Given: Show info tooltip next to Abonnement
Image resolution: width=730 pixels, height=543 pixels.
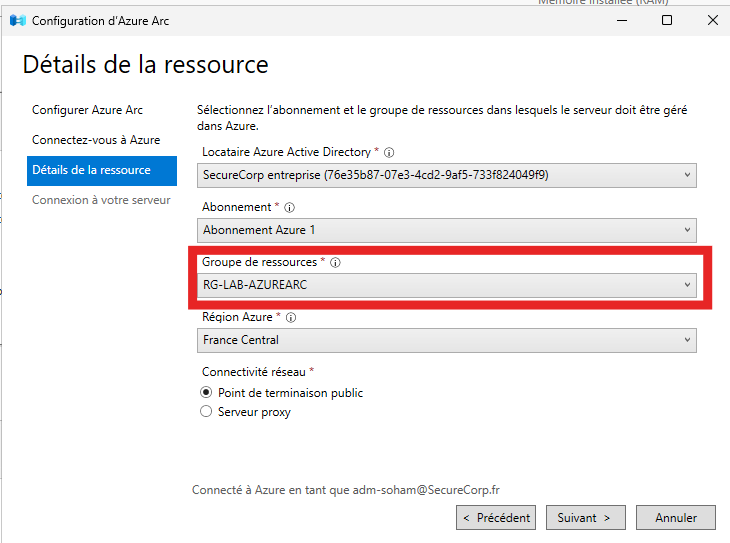Looking at the screenshot, I should [x=289, y=207].
